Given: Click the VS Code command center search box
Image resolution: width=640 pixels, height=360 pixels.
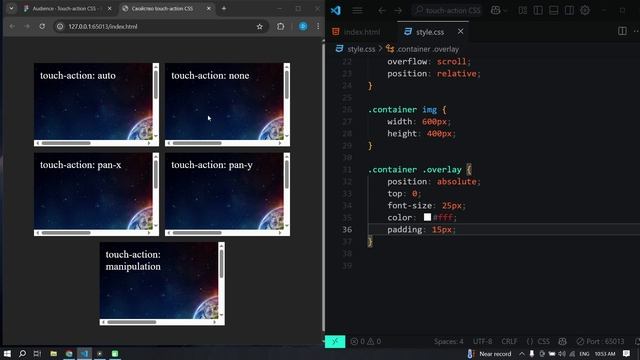Looking at the screenshot, I should coord(446,11).
